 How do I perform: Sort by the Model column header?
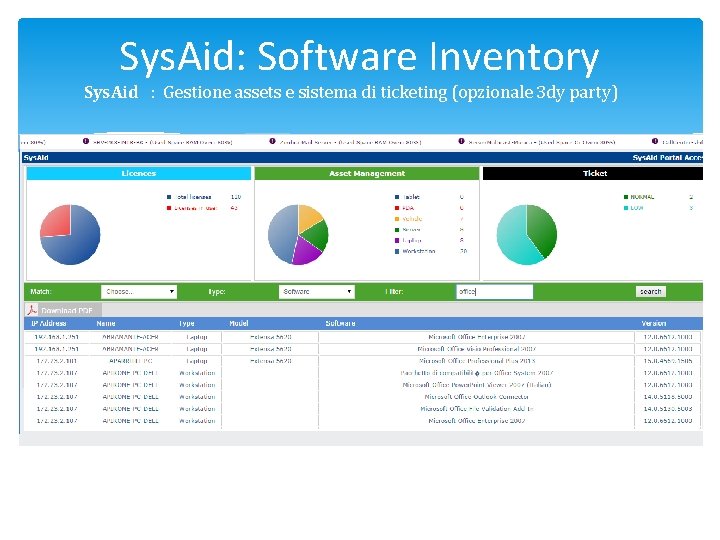click(x=239, y=323)
